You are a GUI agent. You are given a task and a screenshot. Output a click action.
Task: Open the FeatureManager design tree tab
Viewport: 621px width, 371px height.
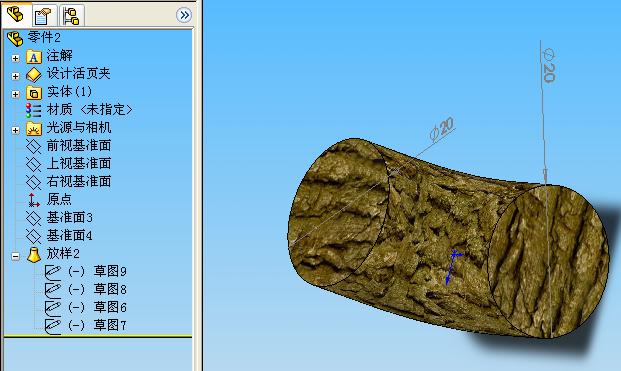[x=16, y=15]
